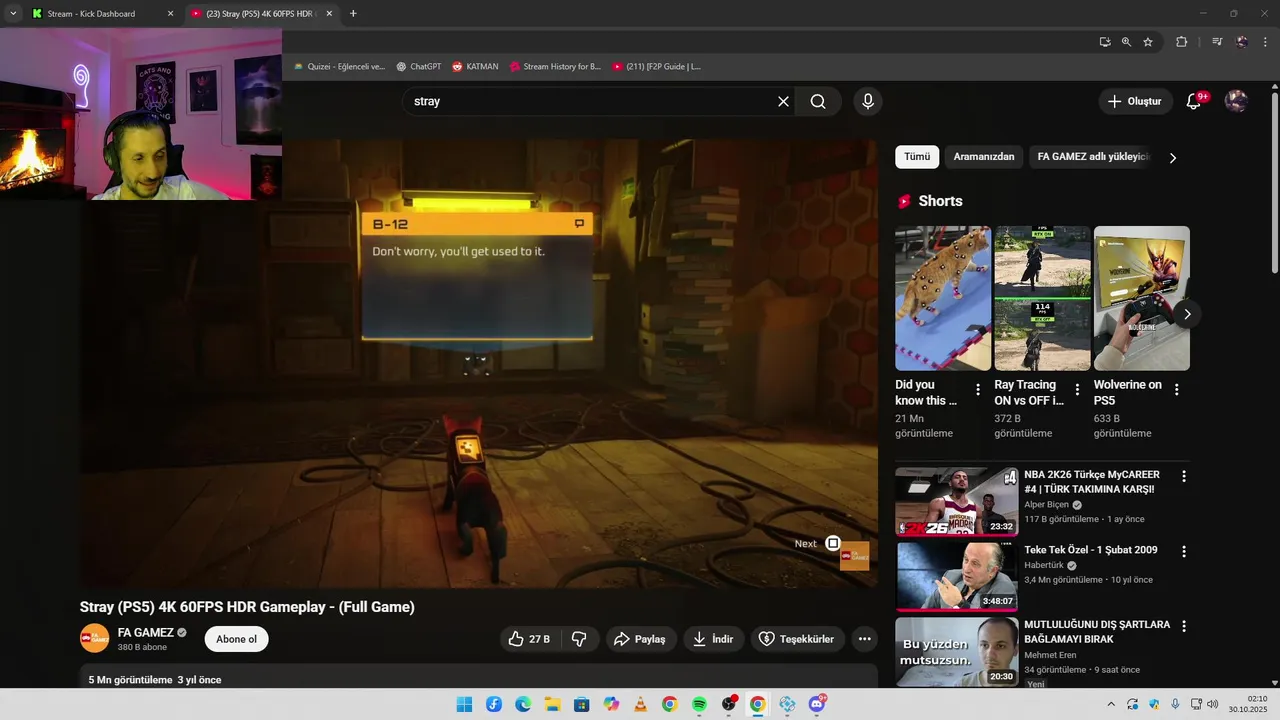
Task: Open Mutluluğunu Dış Şartlara video
Action: 956,651
